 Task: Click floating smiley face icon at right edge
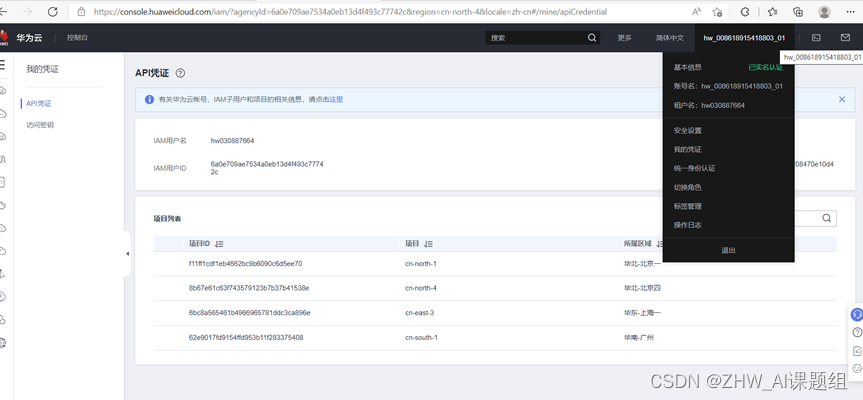tap(857, 368)
